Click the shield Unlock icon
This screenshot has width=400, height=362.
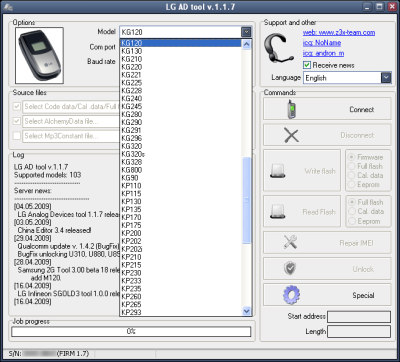pyautogui.click(x=290, y=268)
